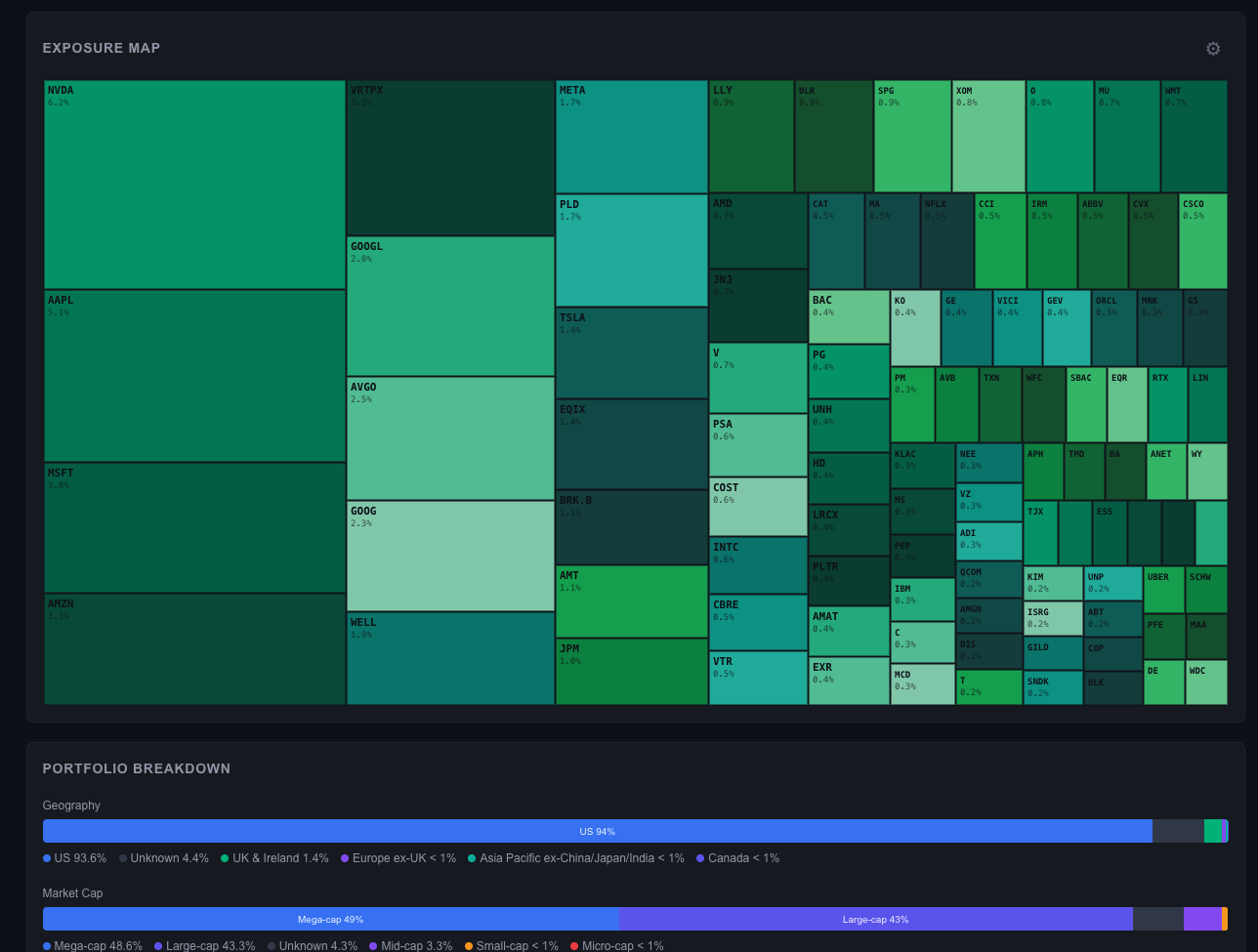Image resolution: width=1258 pixels, height=952 pixels.
Task: Click the AMT 1.1% tile
Action: (632, 601)
